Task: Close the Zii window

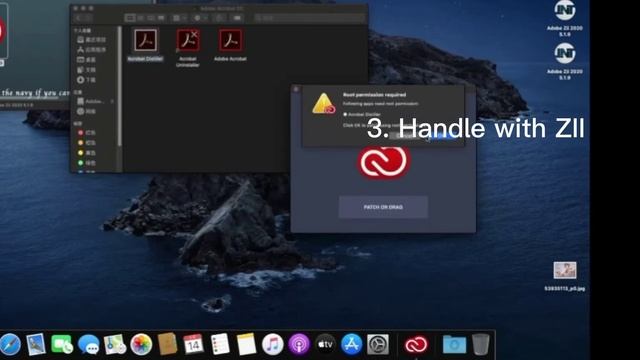Action: (x=296, y=89)
